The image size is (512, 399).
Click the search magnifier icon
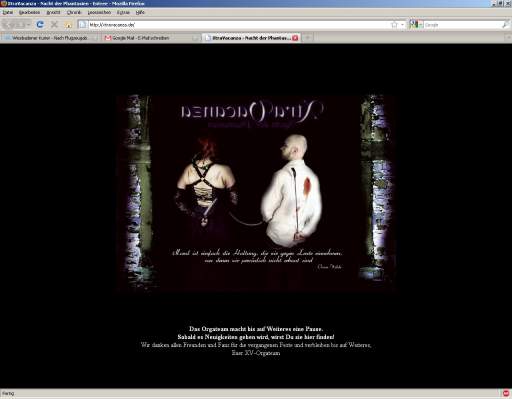tap(506, 25)
